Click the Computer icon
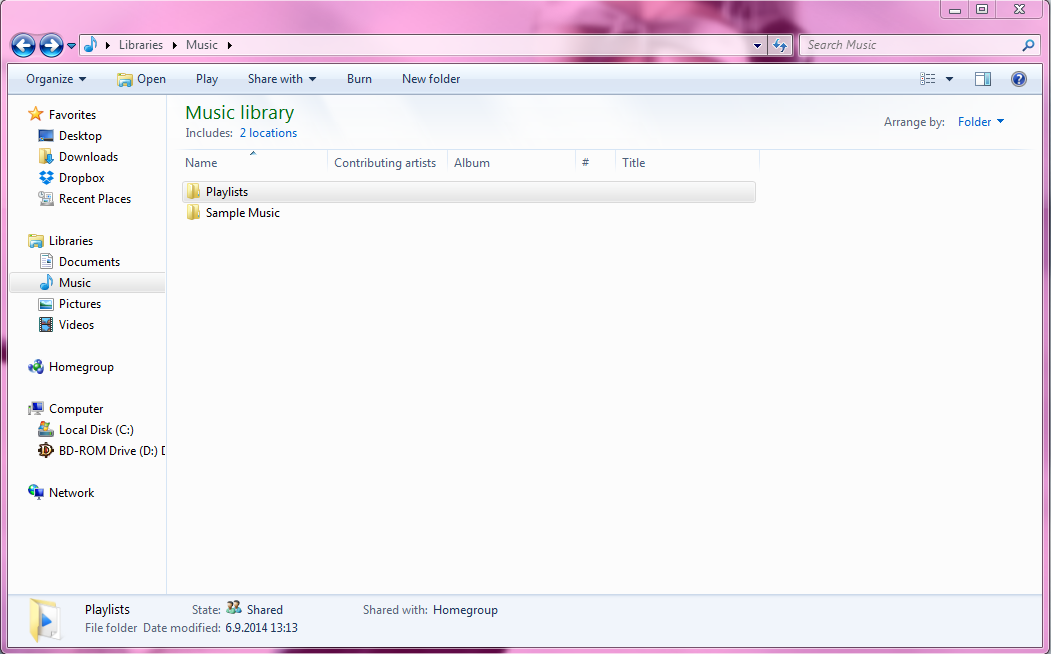Screen dimensions: 1051x654 tap(36, 409)
